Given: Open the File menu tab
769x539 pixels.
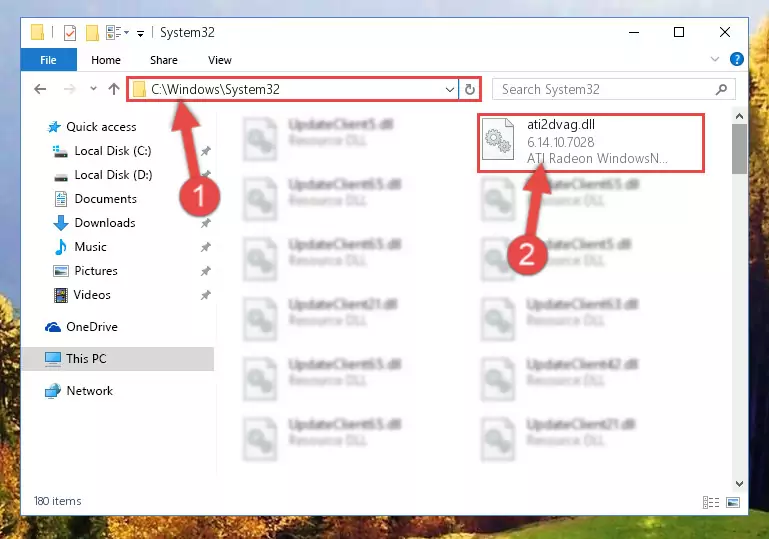Looking at the screenshot, I should (48, 60).
